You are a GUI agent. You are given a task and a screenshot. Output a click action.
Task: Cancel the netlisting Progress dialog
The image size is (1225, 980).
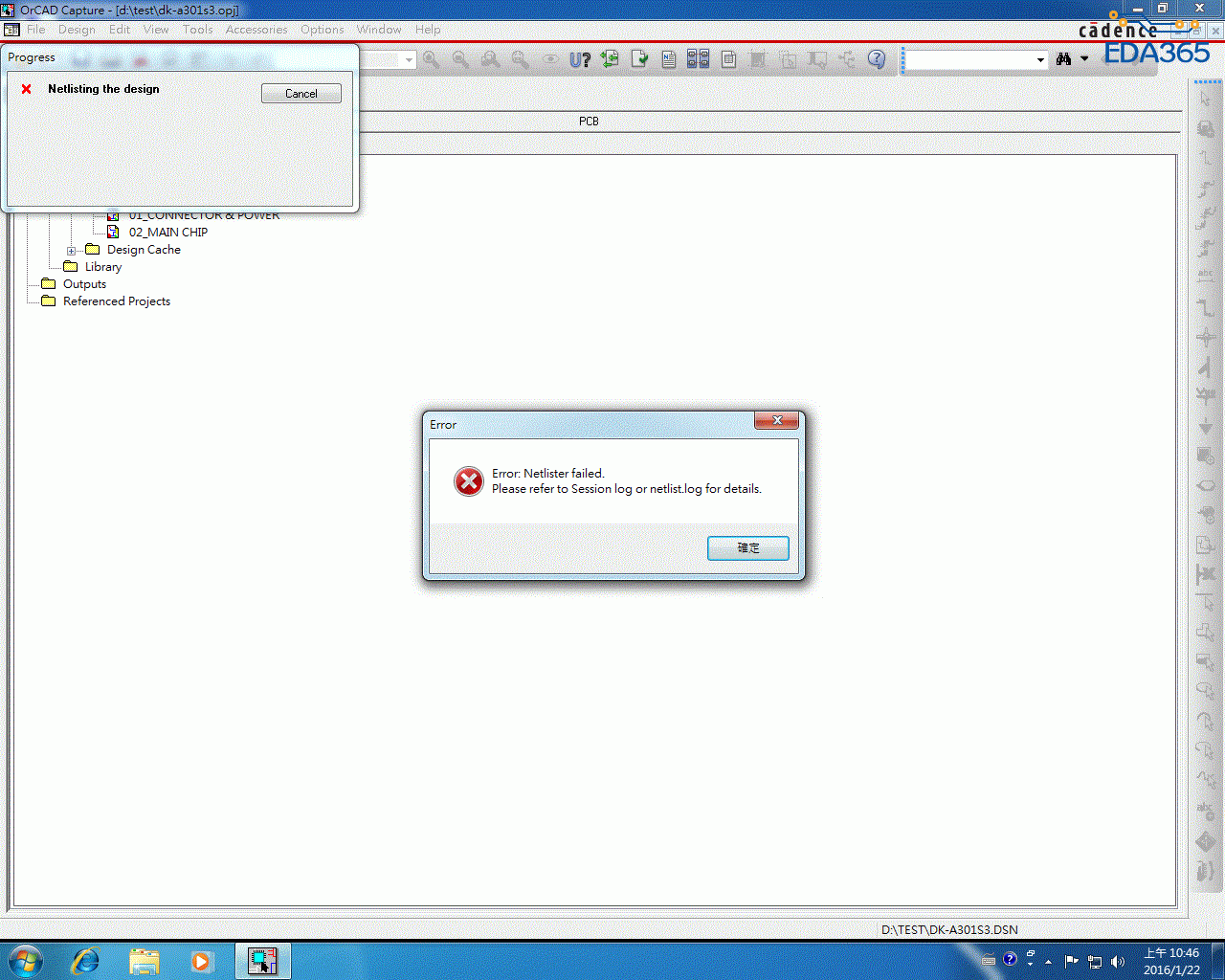[x=301, y=93]
